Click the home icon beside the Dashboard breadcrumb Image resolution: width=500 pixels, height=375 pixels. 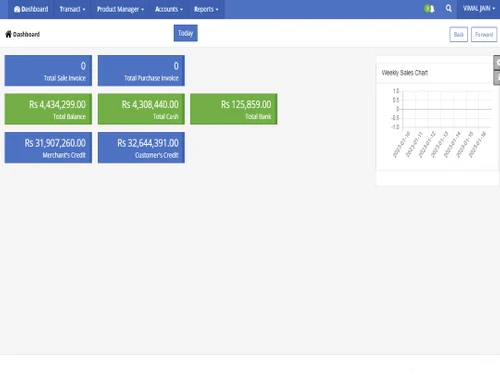tap(8, 34)
